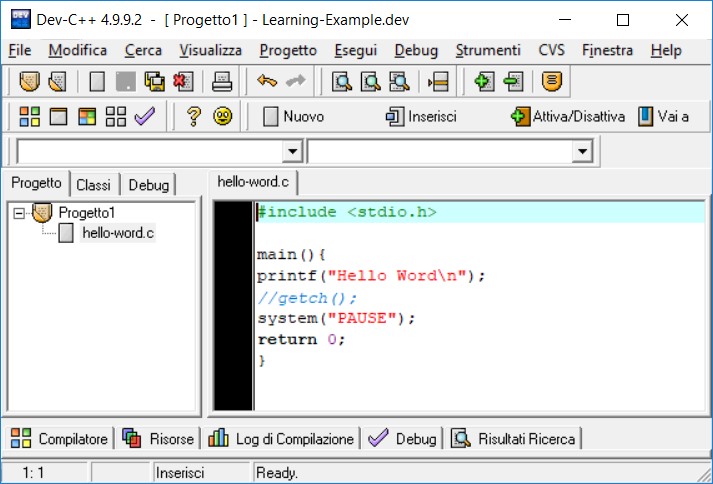Viewport: 713px width, 484px height.
Task: Click Attiva/Disattiva bookmark button
Action: click(x=568, y=116)
